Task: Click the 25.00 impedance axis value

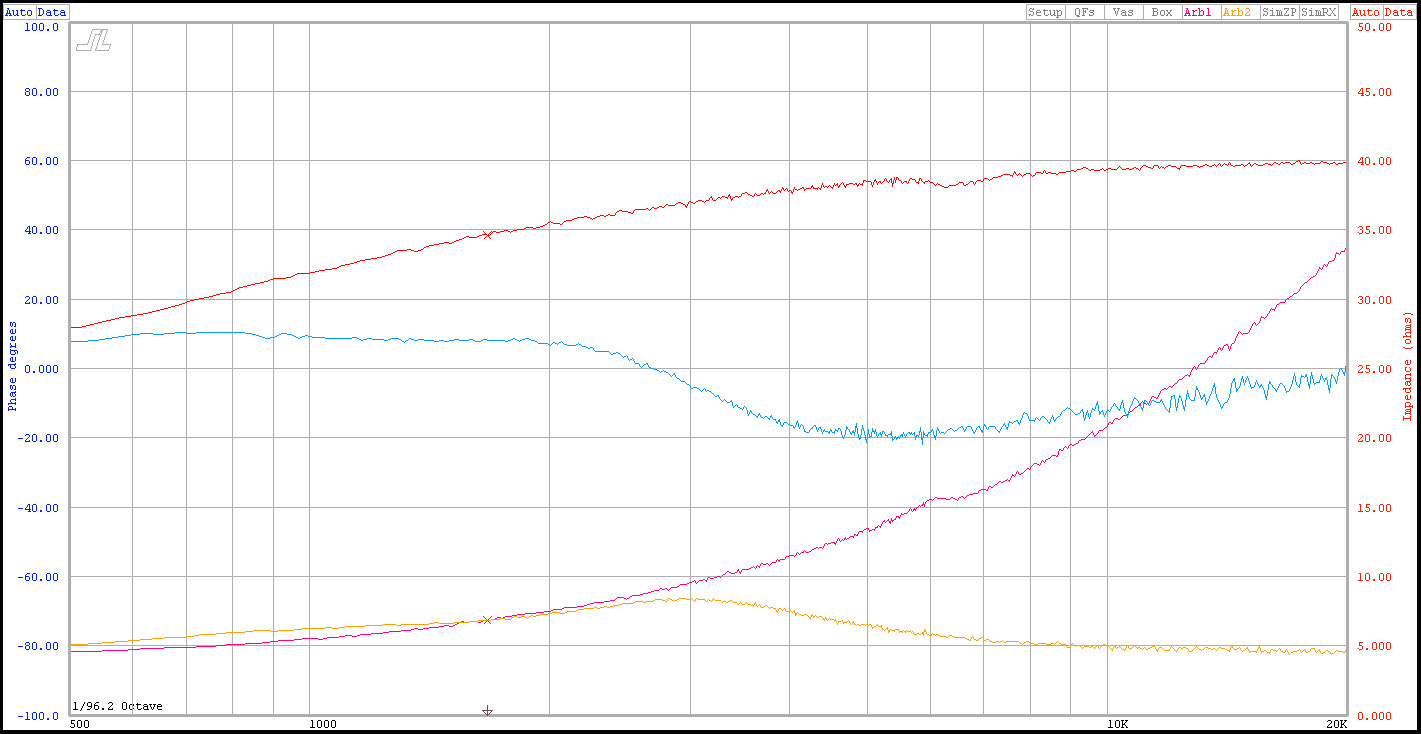Action: [1372, 369]
